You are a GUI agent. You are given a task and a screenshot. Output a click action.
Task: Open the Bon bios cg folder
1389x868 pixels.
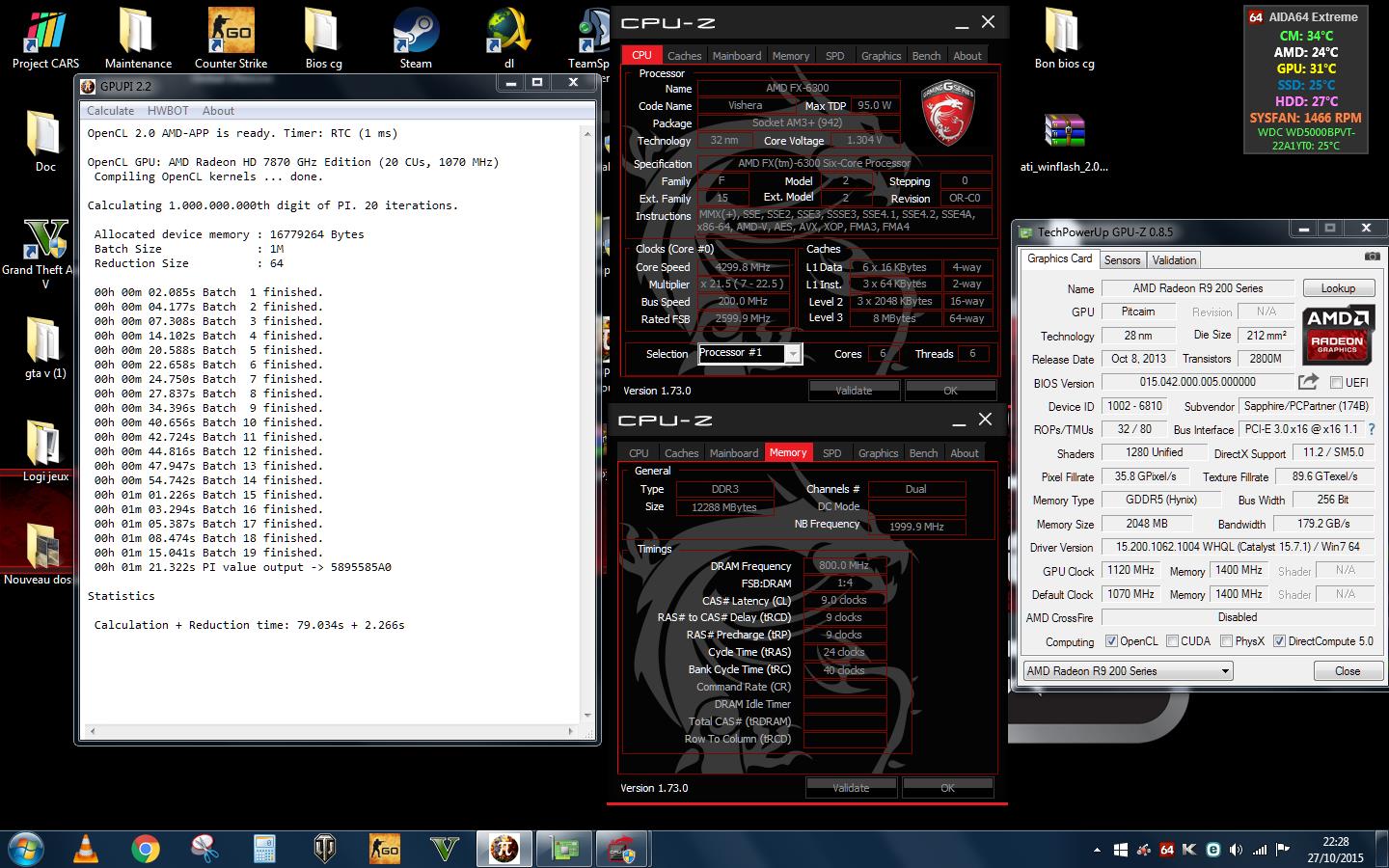(x=1064, y=39)
